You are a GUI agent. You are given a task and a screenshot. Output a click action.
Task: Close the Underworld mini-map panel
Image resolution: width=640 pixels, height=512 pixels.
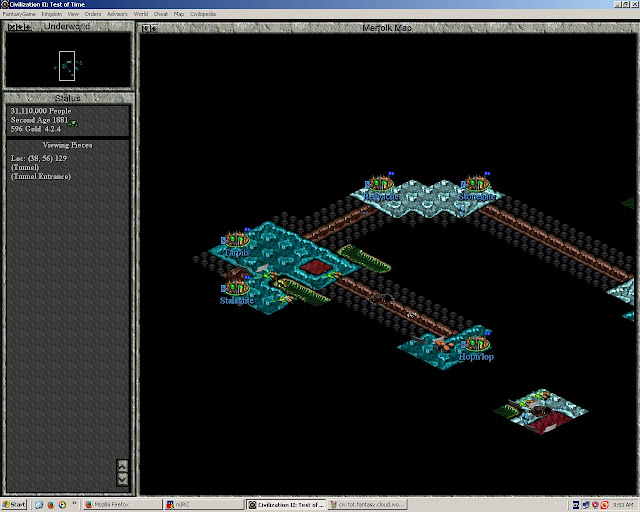[x=12, y=27]
